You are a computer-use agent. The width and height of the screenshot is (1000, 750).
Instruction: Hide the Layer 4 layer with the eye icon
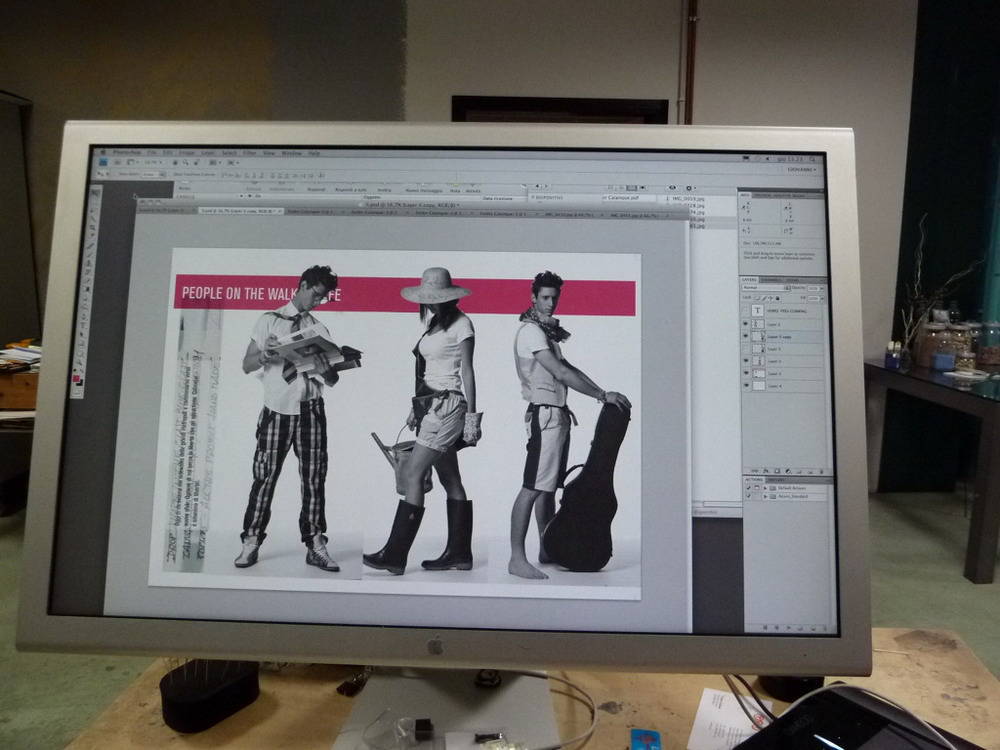tap(746, 385)
